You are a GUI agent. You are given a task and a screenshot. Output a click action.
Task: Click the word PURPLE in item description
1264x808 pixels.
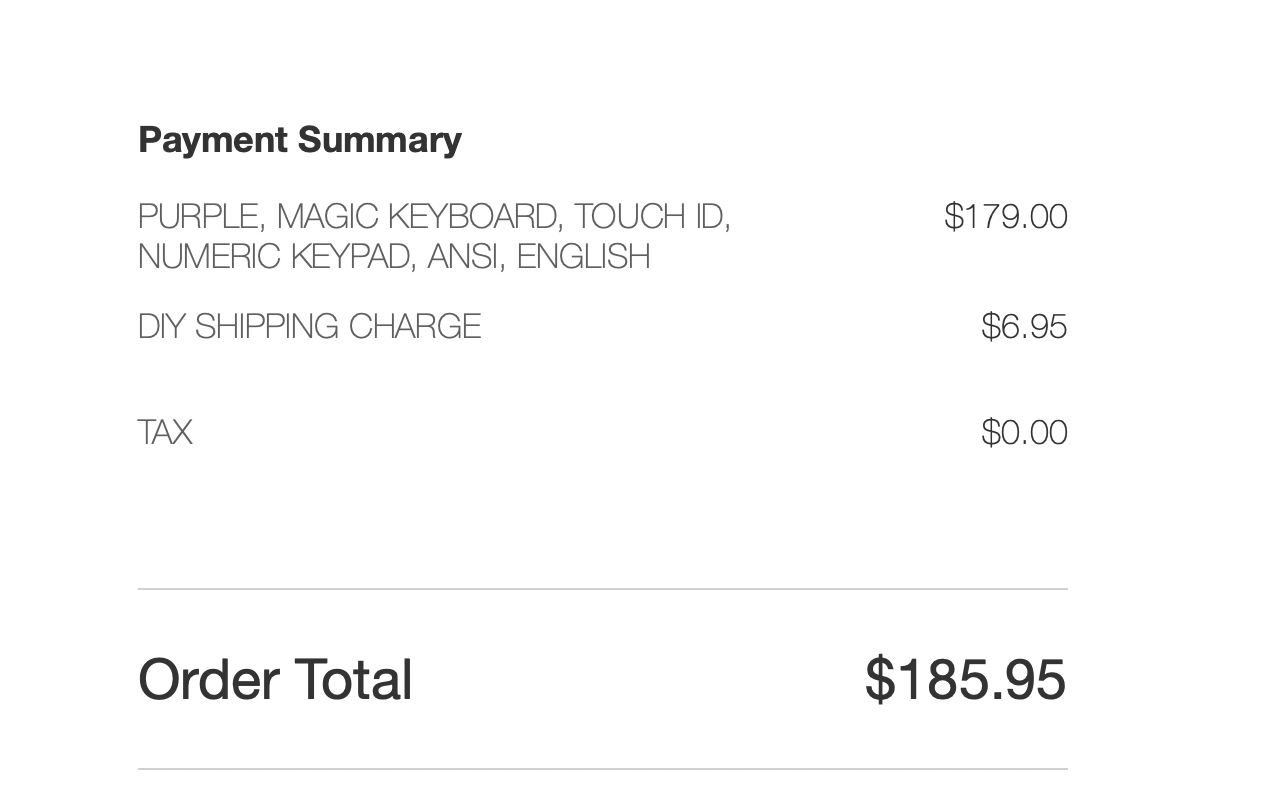pyautogui.click(x=199, y=217)
